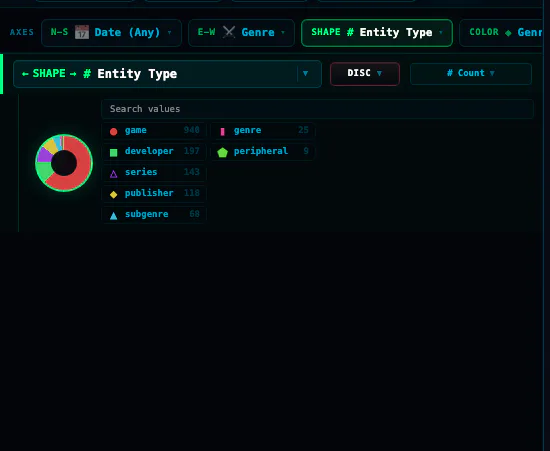The image size is (550, 451).
Task: Expand the Entity Type field dropdown arrow
Action: (x=306, y=74)
